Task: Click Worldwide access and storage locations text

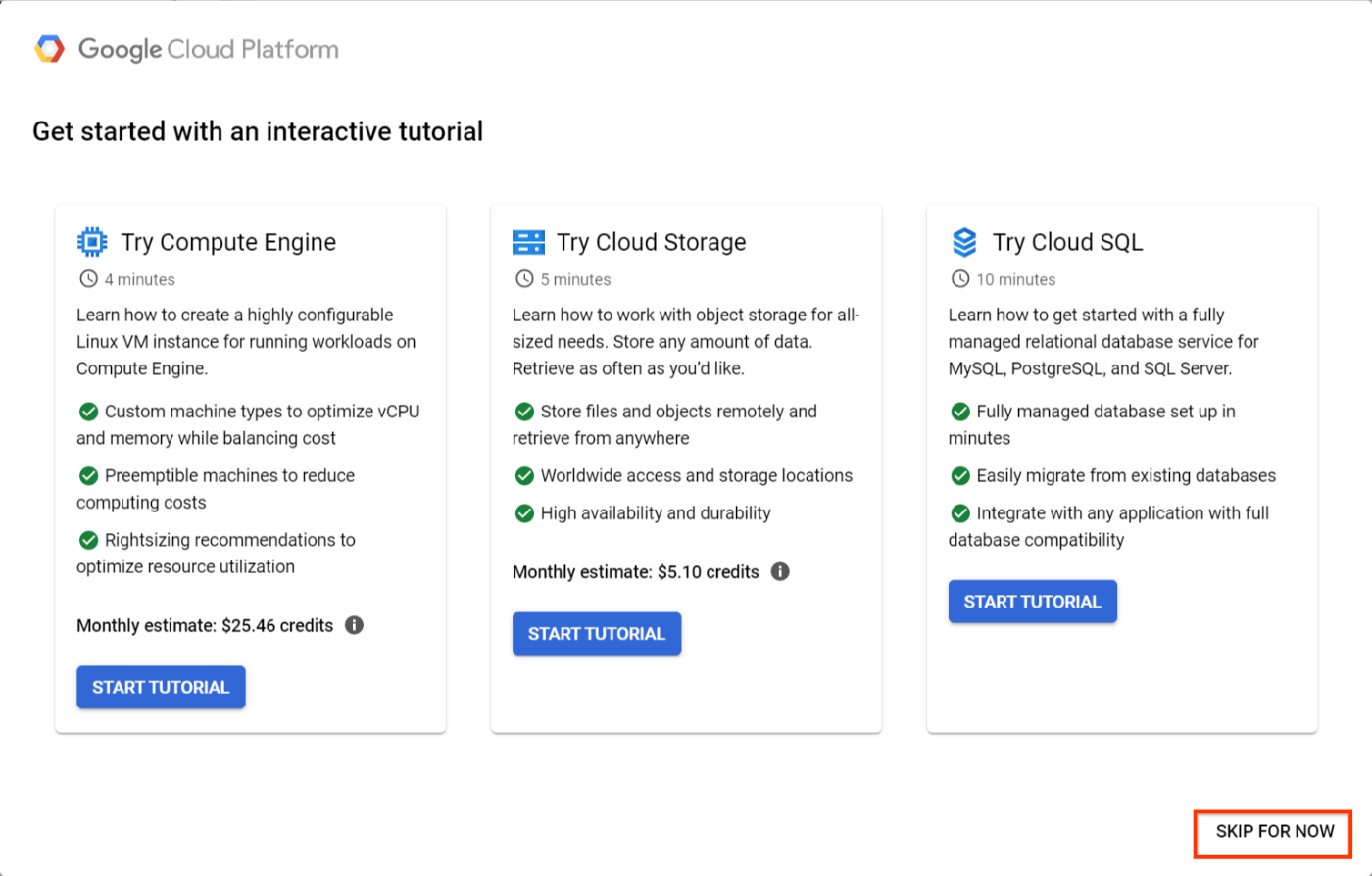Action: coord(697,476)
